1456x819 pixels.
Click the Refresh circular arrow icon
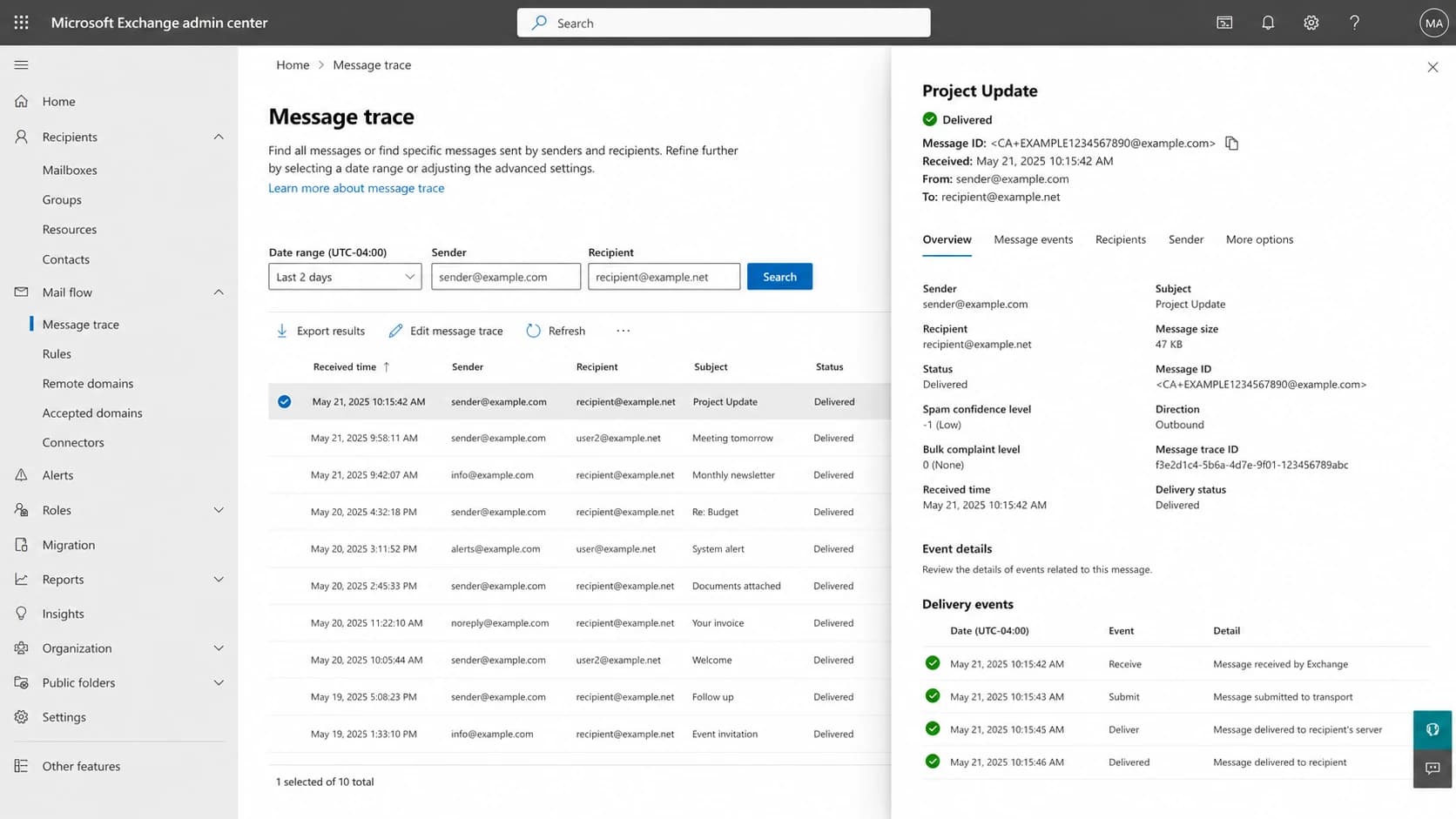point(533,331)
